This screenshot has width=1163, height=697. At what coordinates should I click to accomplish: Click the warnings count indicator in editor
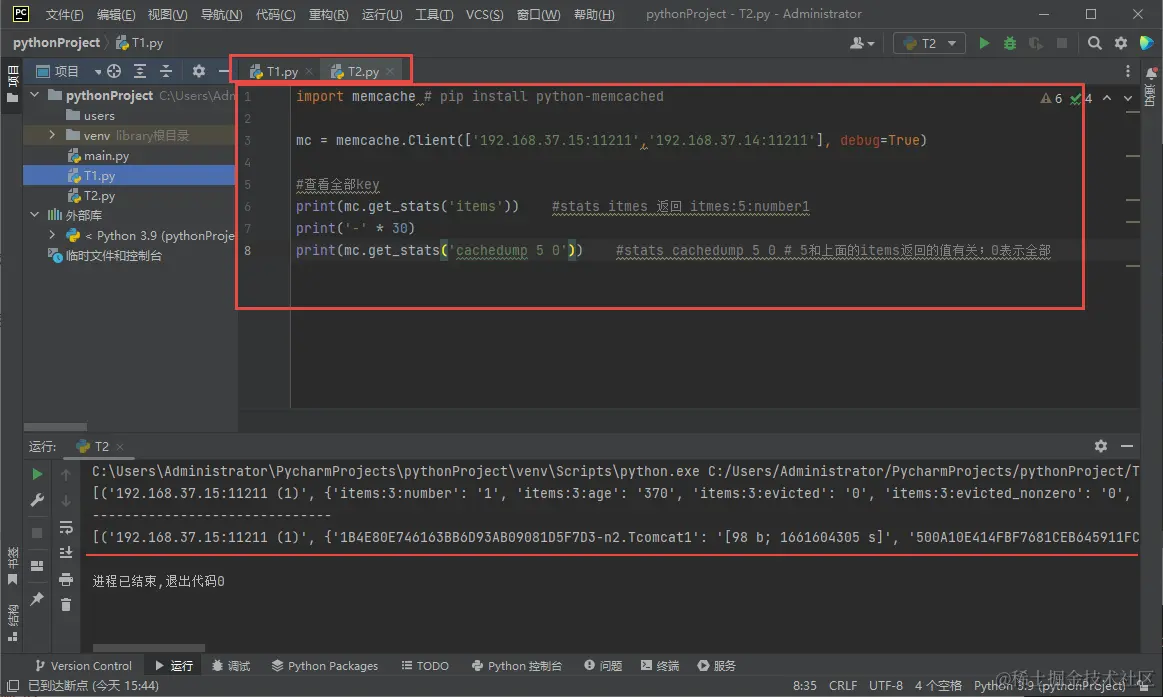(1051, 98)
